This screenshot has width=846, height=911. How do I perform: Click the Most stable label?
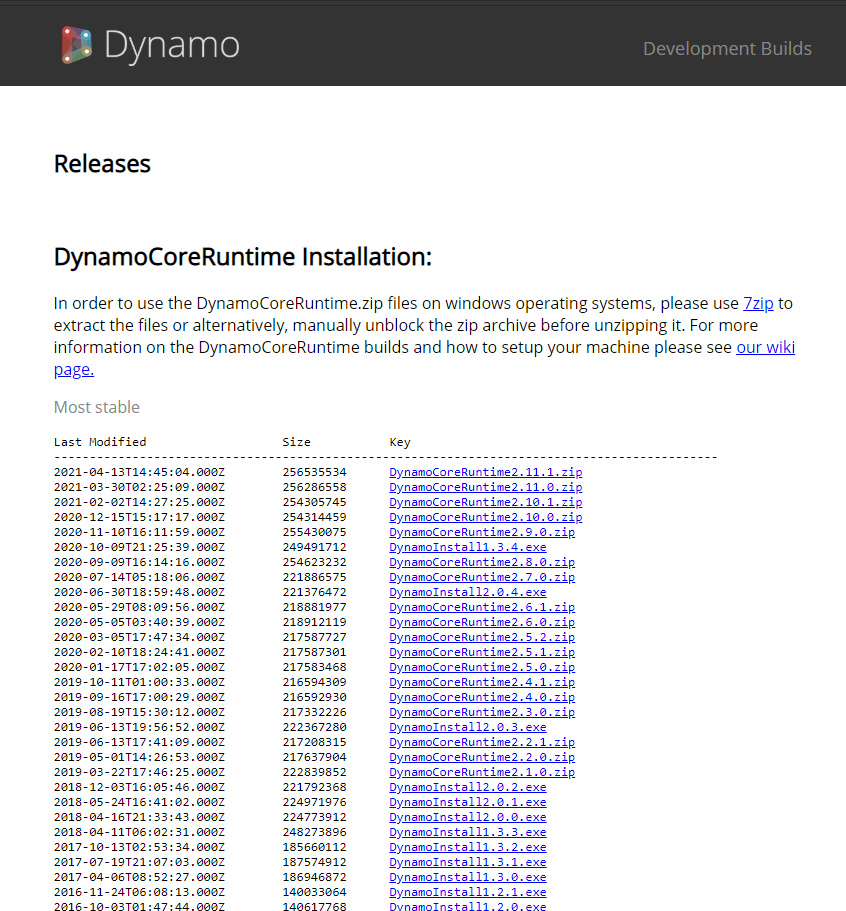96,407
